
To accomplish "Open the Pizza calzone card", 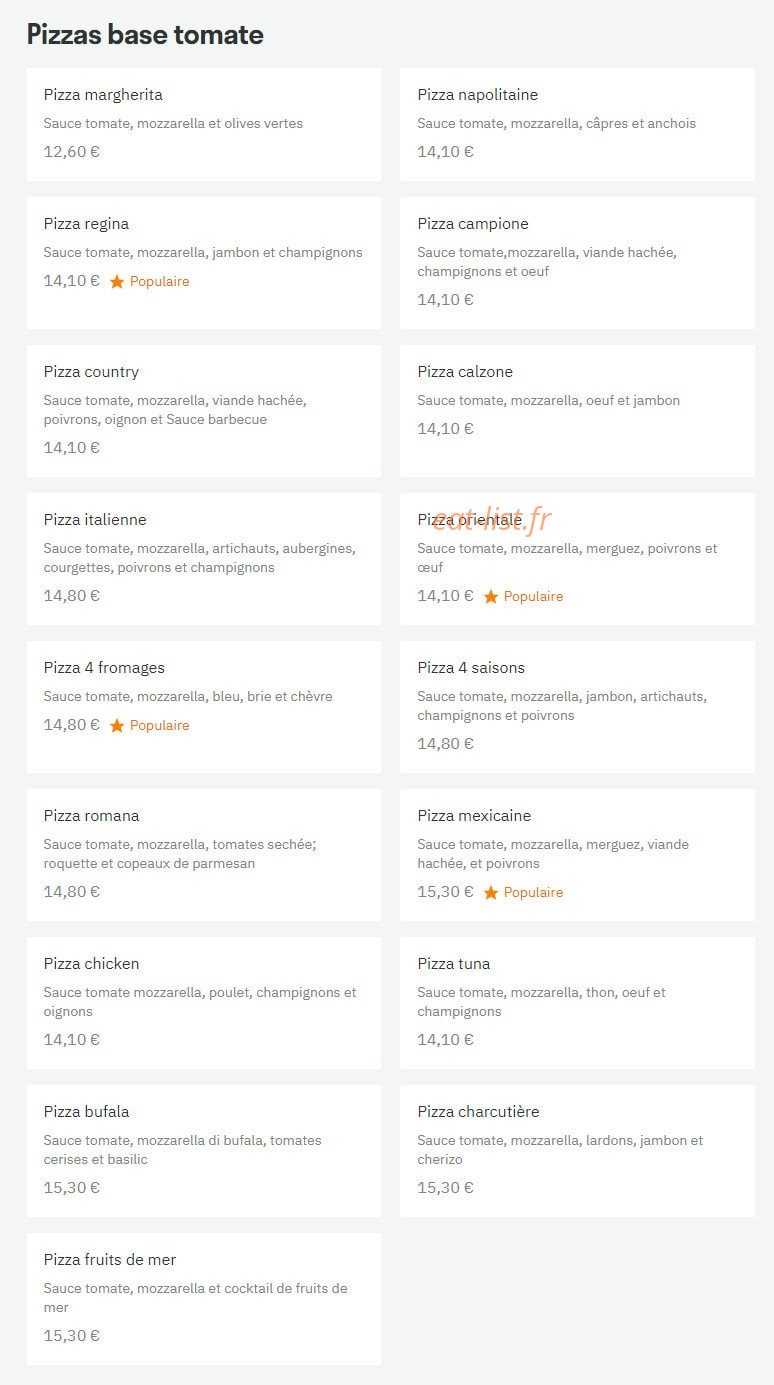I will (x=577, y=411).
